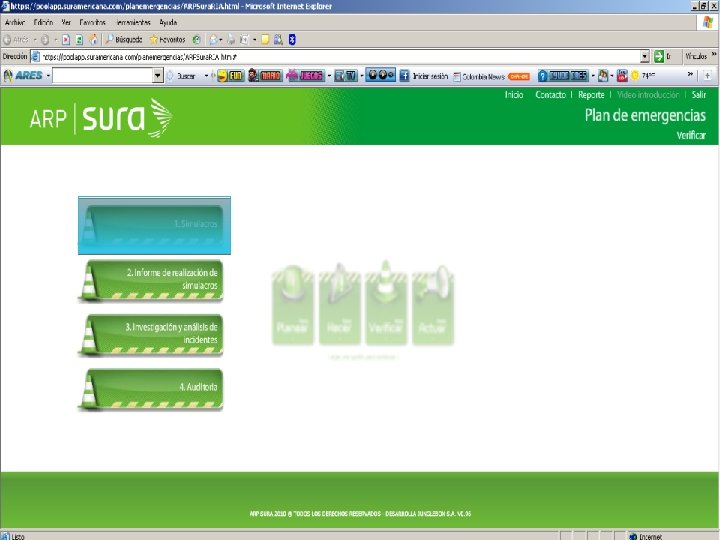
Task: Click the Stop loading icon
Action: click(66, 40)
